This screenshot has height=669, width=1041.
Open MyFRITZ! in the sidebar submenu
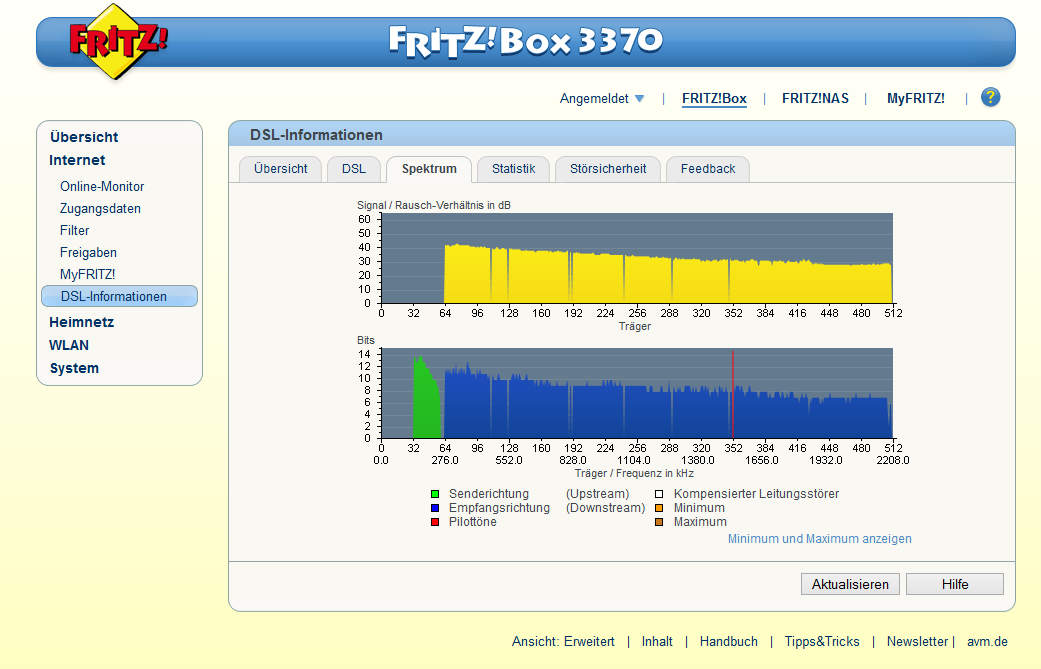[88, 274]
